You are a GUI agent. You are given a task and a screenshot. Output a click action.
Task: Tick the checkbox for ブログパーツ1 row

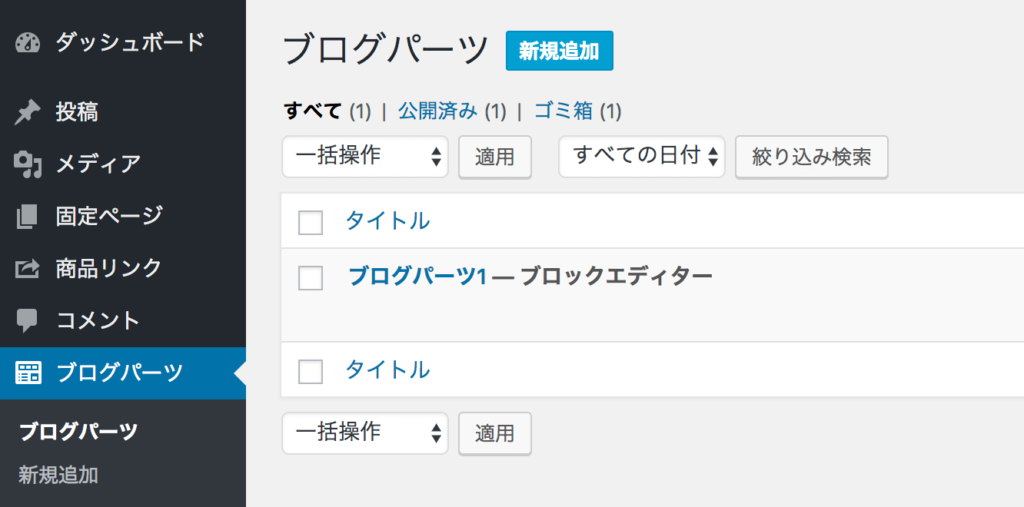coord(310,278)
